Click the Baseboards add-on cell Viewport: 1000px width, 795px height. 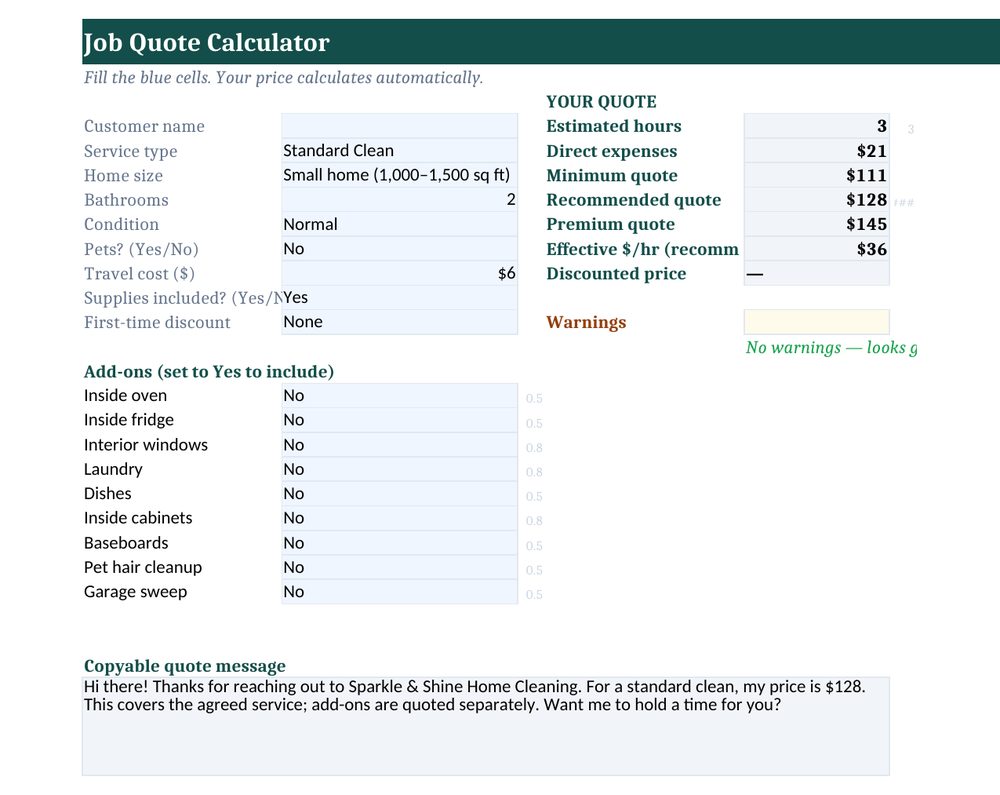click(x=399, y=543)
